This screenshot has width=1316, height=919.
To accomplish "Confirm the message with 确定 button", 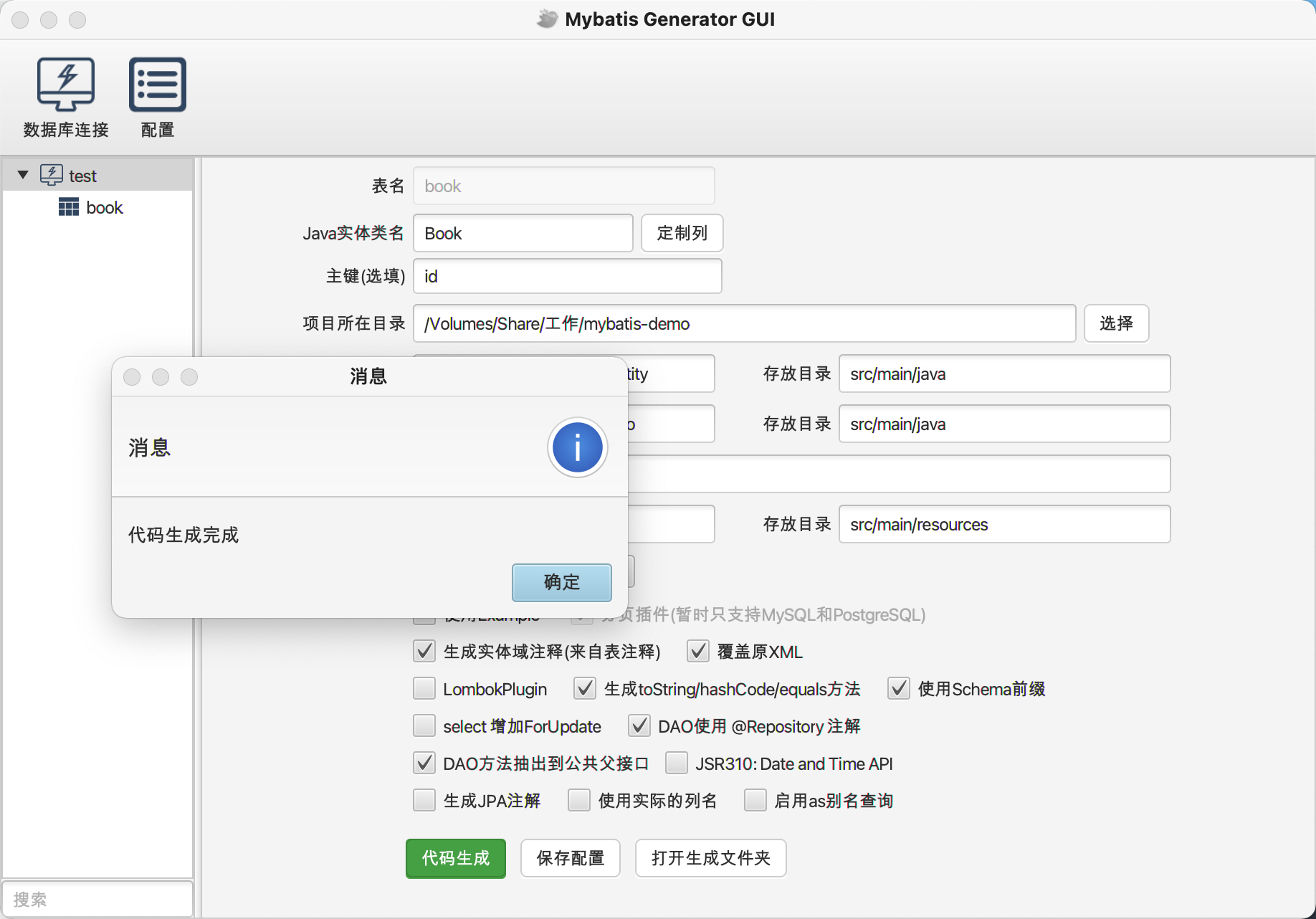I will click(561, 582).
